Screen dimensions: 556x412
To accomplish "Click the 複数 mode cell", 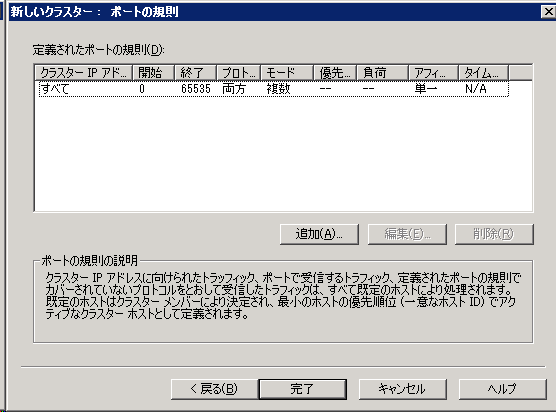I will [278, 89].
